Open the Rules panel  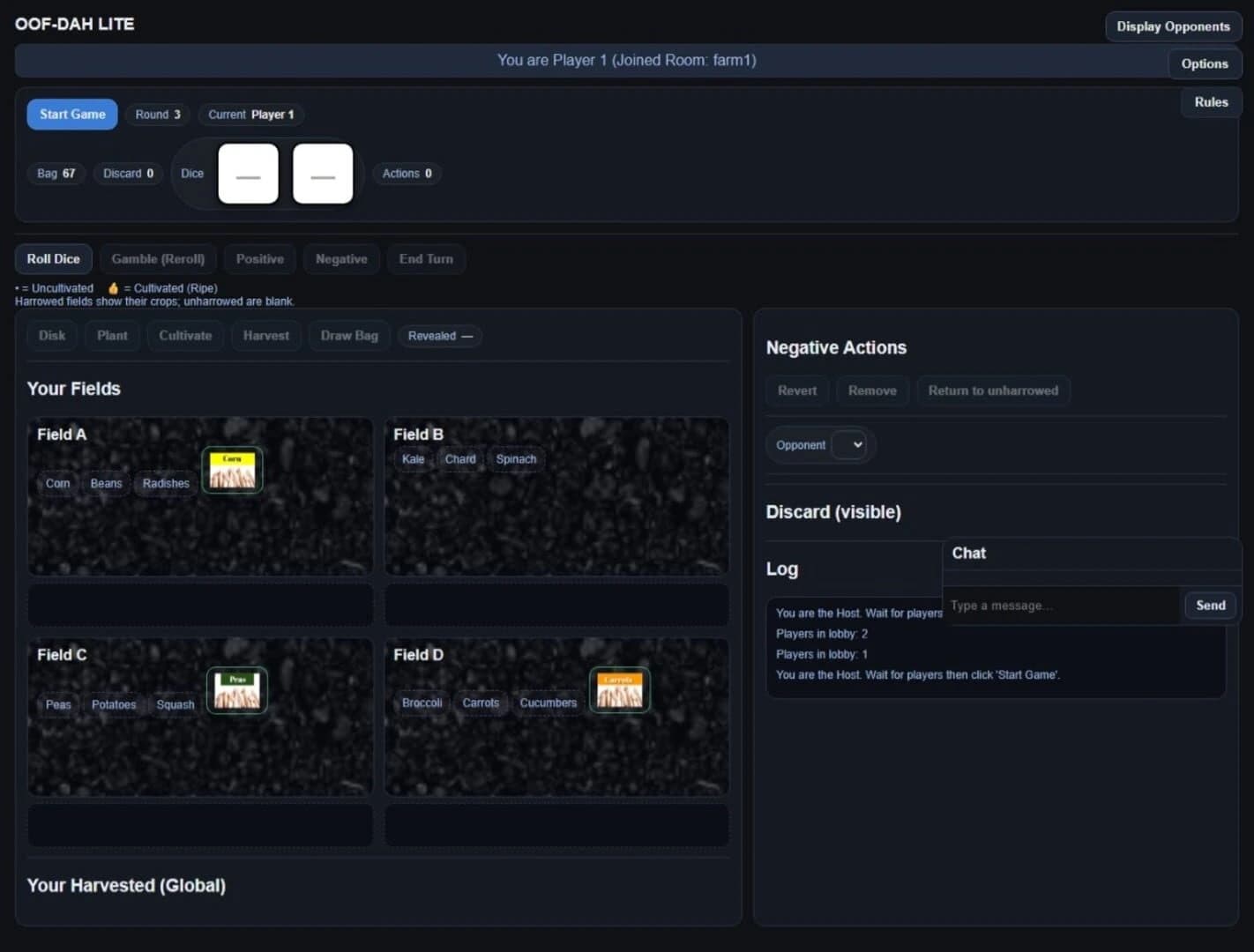(1211, 102)
